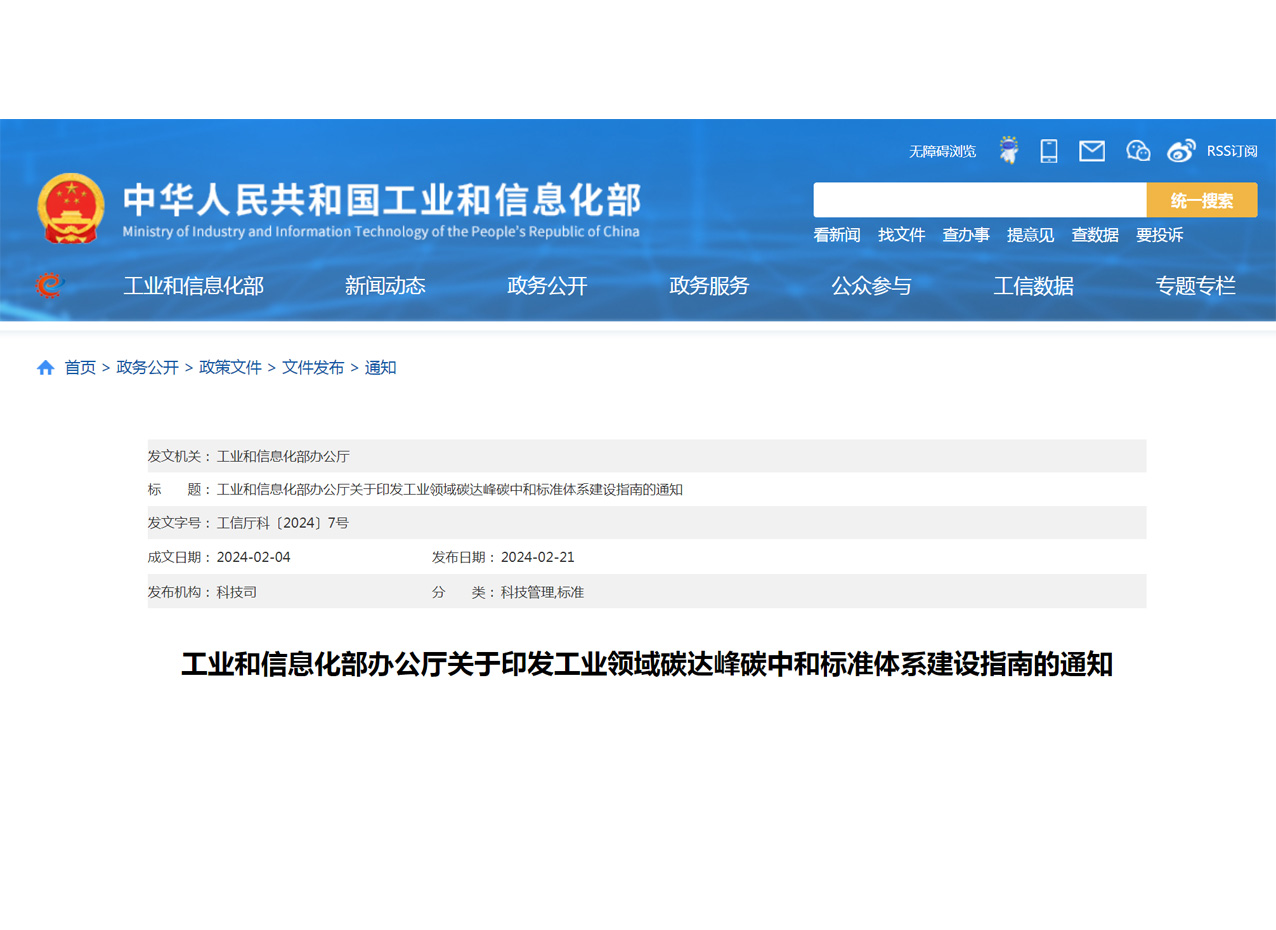Screen dimensions: 1276x930
Task: Click the national emblem logo
Action: tap(71, 208)
